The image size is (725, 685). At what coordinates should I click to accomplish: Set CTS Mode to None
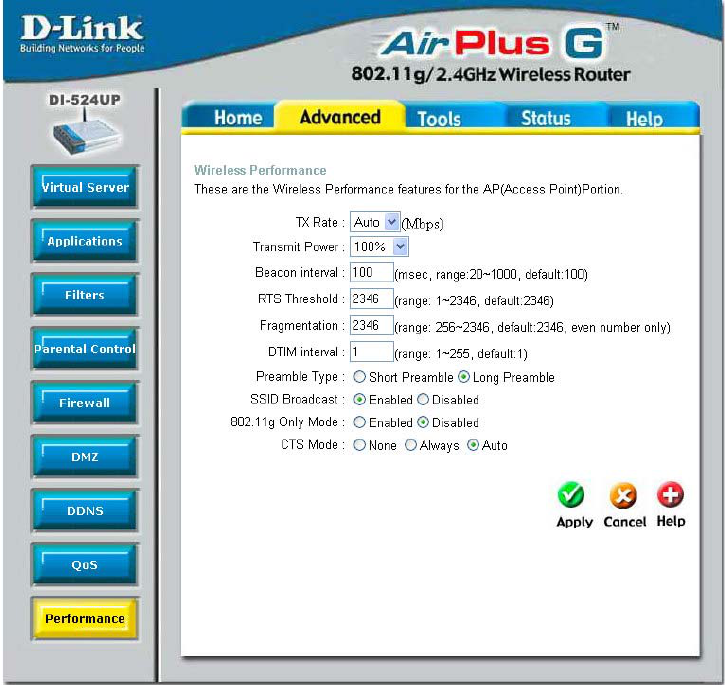pyautogui.click(x=359, y=445)
